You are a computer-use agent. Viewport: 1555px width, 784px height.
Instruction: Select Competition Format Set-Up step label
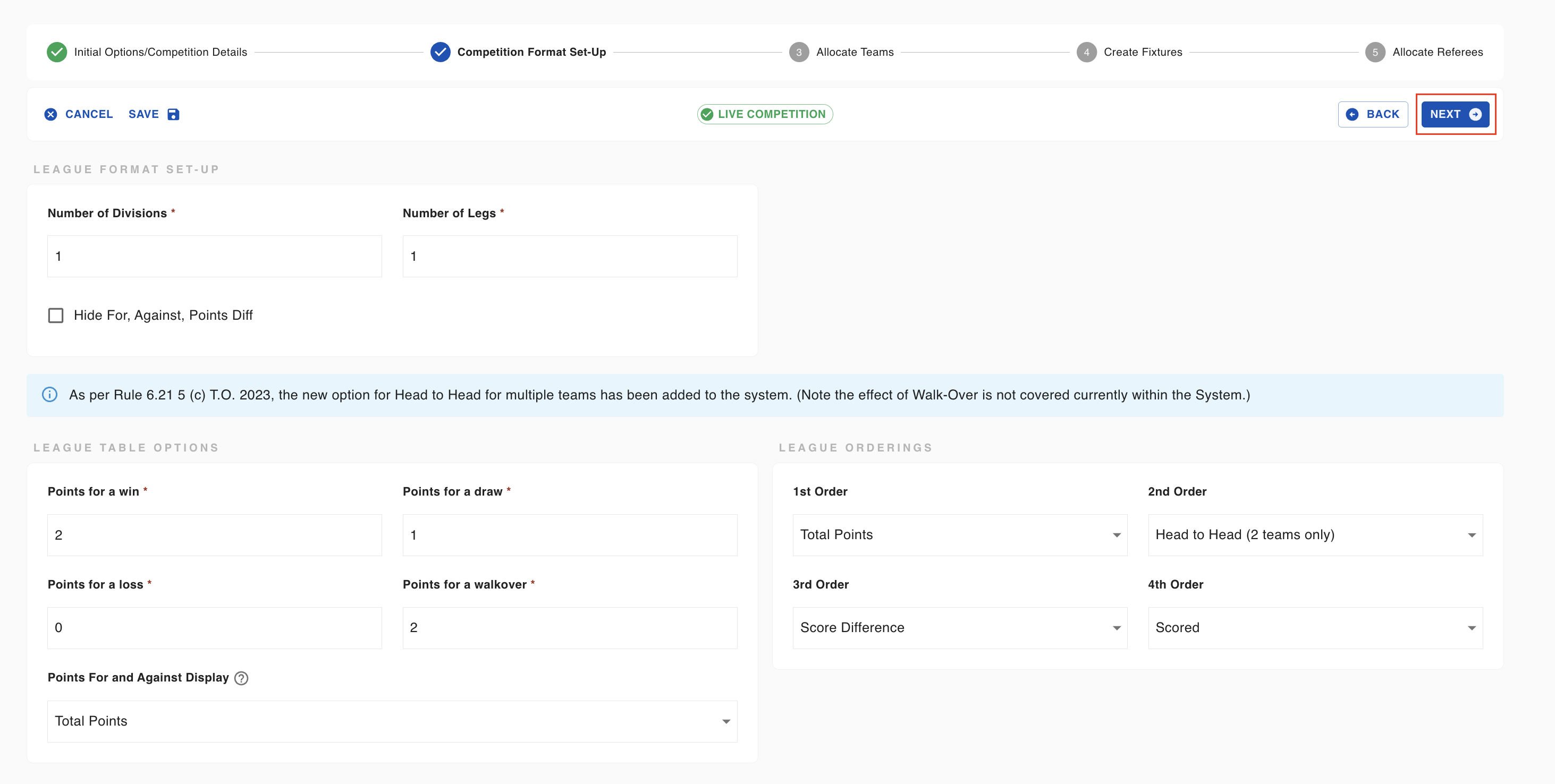tap(531, 52)
